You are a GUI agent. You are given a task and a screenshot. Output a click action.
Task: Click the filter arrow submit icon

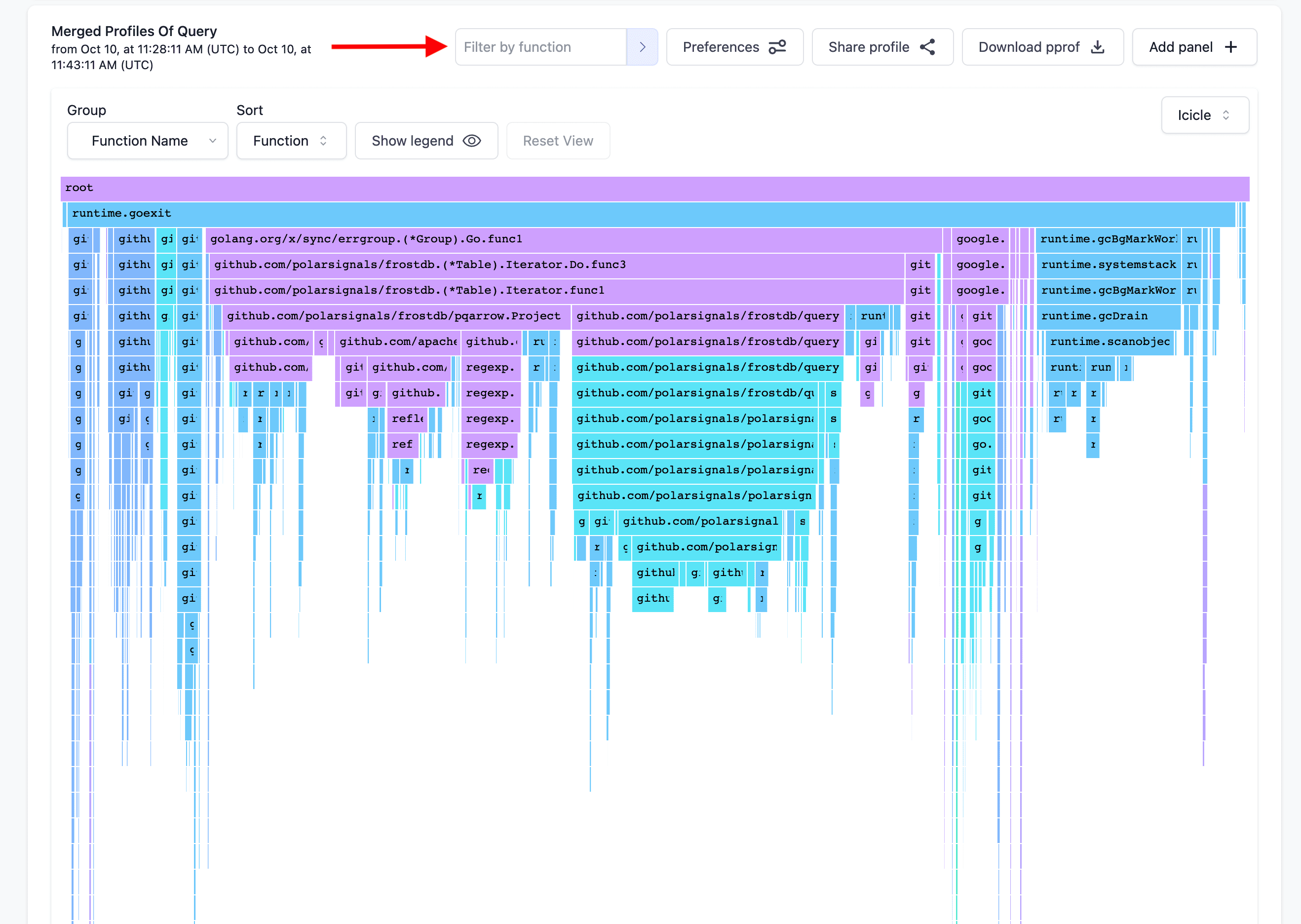click(x=642, y=47)
